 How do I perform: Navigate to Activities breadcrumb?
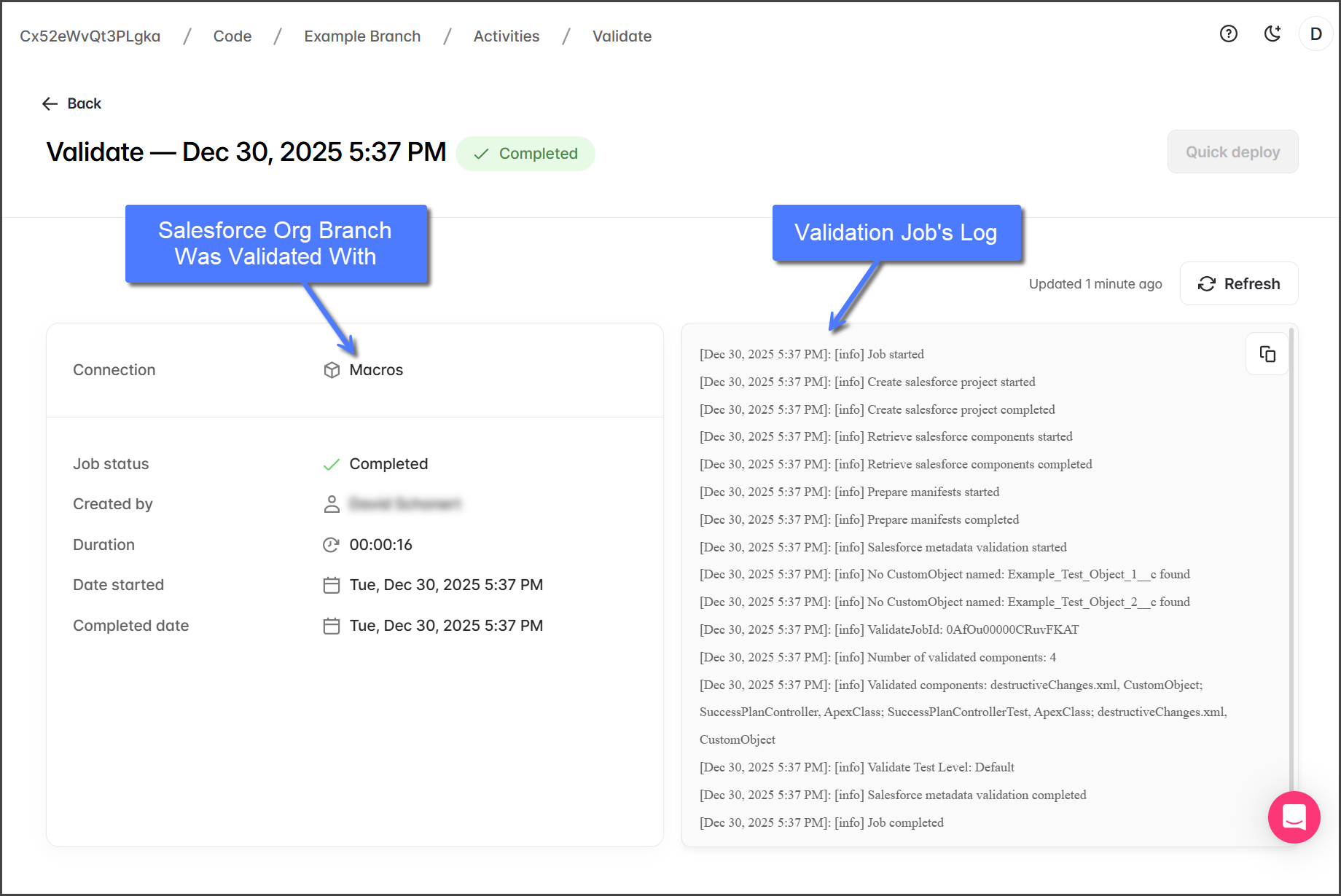(506, 36)
